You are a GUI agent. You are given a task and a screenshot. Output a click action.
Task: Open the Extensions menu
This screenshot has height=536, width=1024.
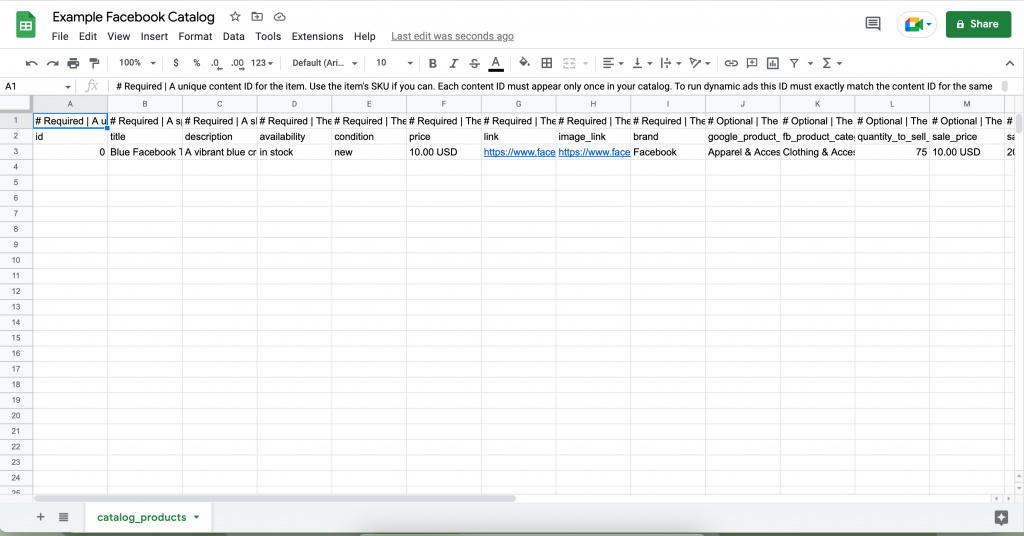pyautogui.click(x=317, y=37)
